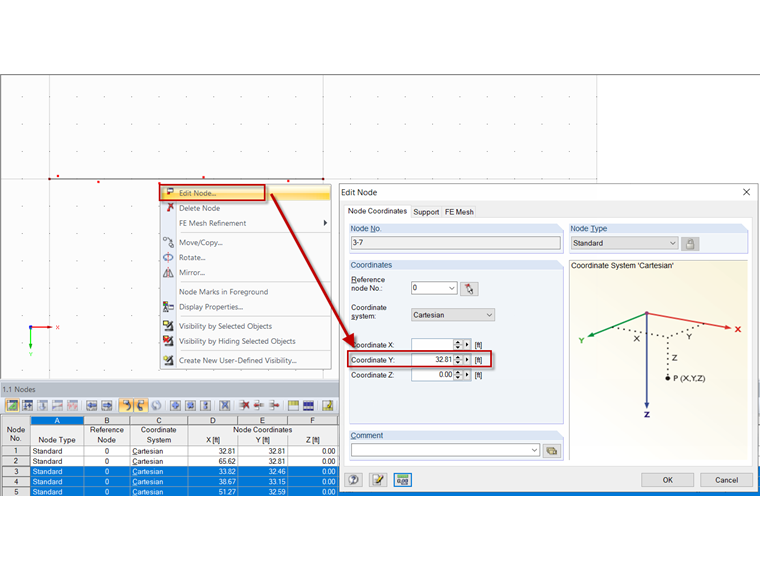Click the right arrow icon in Nodes toolbar
This screenshot has width=760, height=570.
[107, 405]
